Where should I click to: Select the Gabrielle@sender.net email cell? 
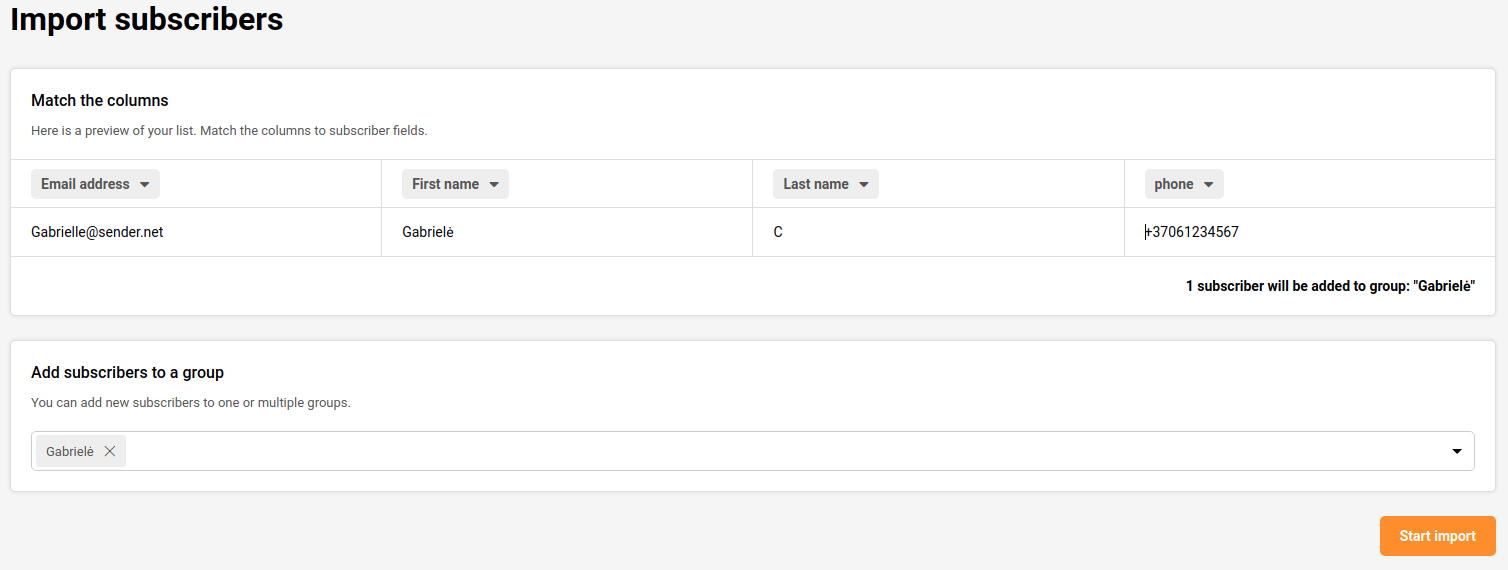97,232
